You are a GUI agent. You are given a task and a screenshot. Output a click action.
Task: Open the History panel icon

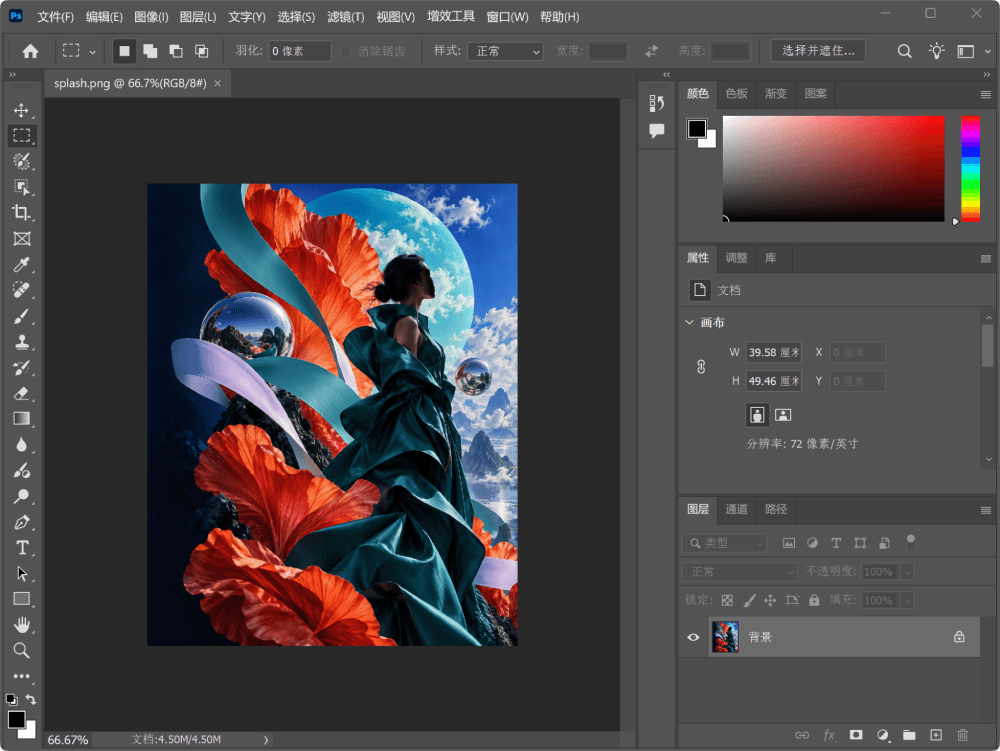pos(657,103)
